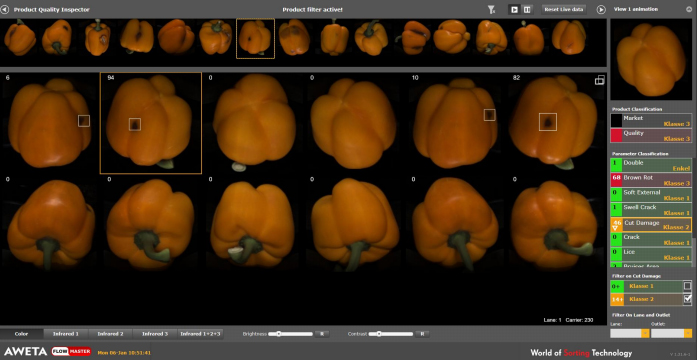
Task: Select the paused split view mode icon
Action: pyautogui.click(x=527, y=9)
